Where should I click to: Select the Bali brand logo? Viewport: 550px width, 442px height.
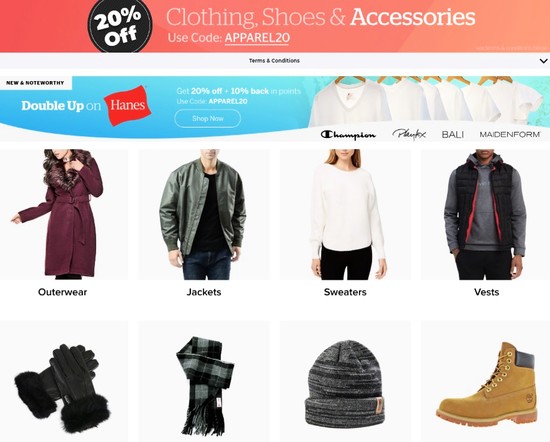coord(452,134)
